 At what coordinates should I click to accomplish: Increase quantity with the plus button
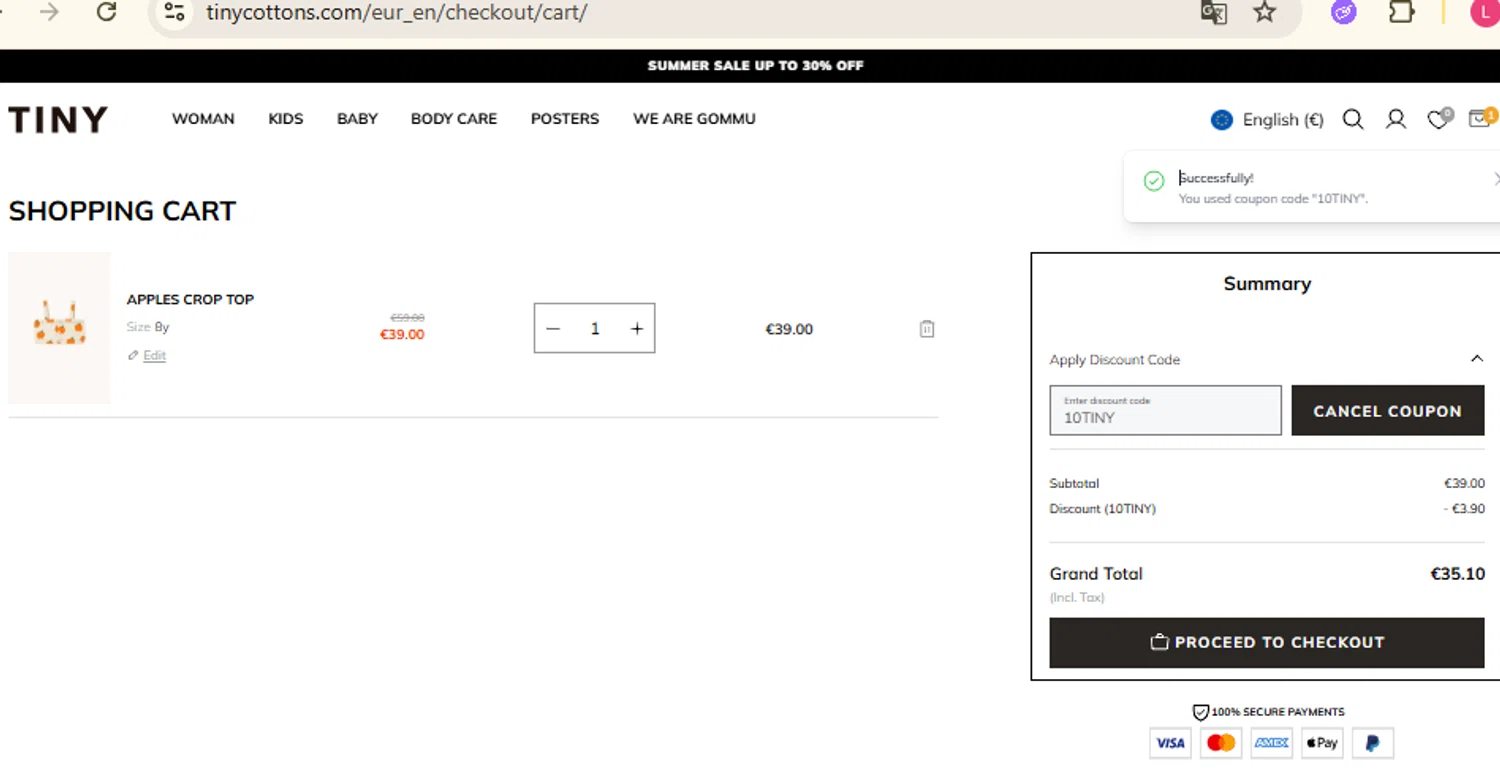(637, 329)
